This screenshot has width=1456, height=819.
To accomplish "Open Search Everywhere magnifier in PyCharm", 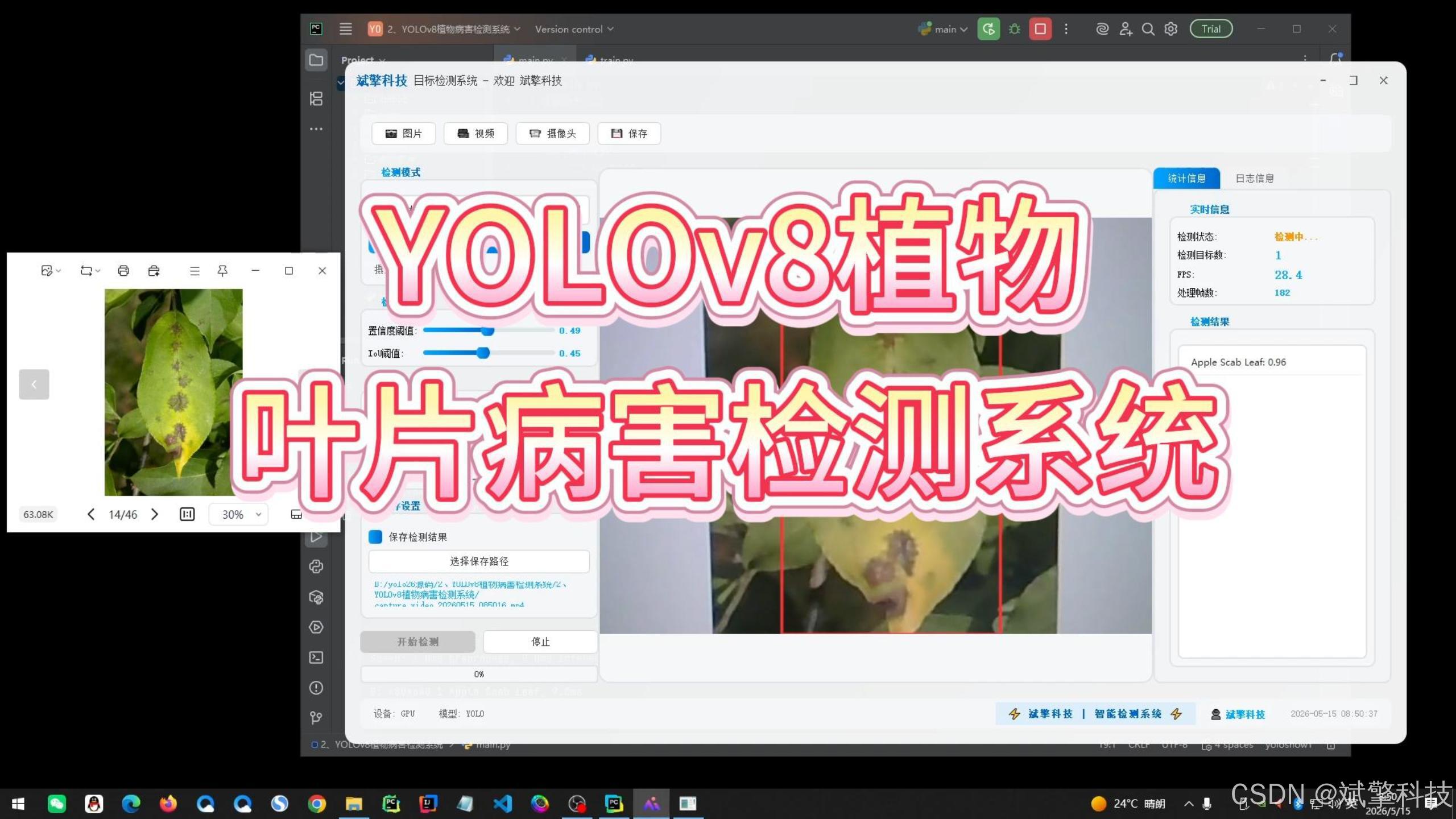I will pos(1148,29).
